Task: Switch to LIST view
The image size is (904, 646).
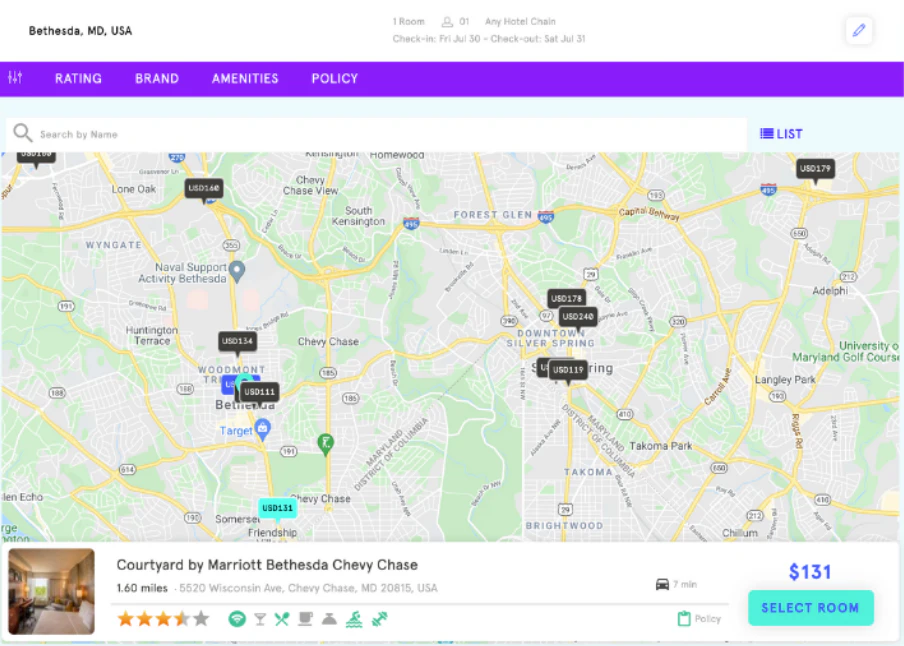Action: (780, 133)
